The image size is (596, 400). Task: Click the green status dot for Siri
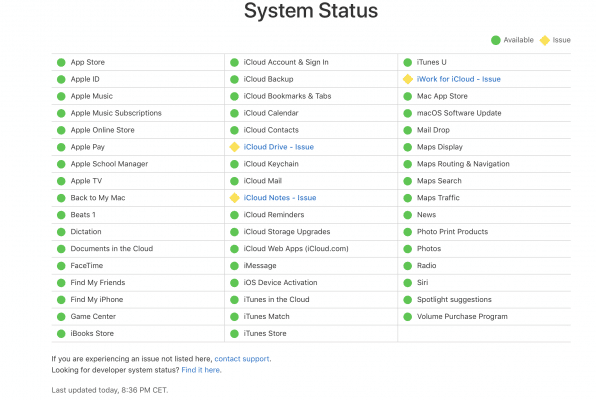(x=408, y=283)
